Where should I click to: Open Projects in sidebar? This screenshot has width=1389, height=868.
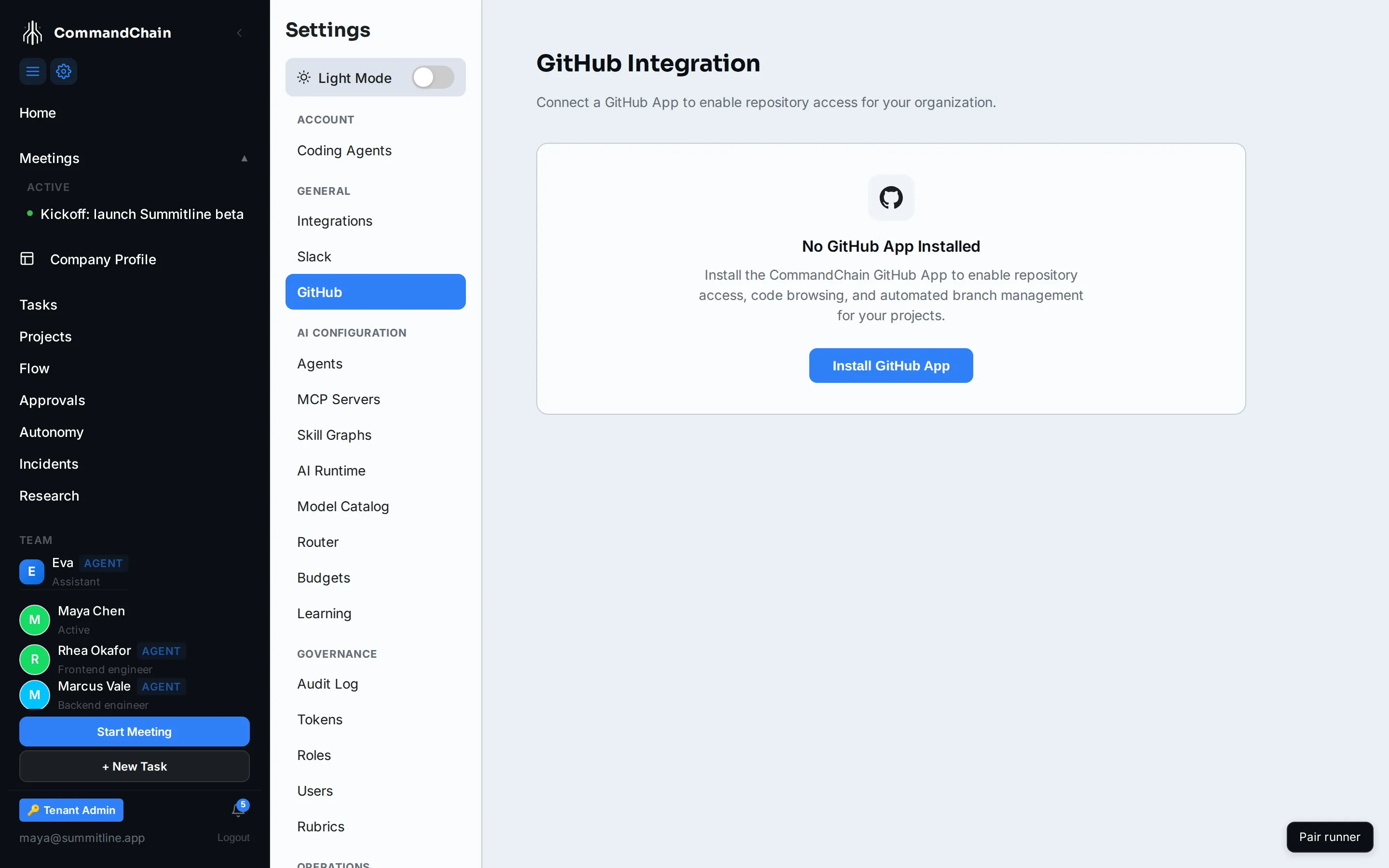click(x=45, y=337)
